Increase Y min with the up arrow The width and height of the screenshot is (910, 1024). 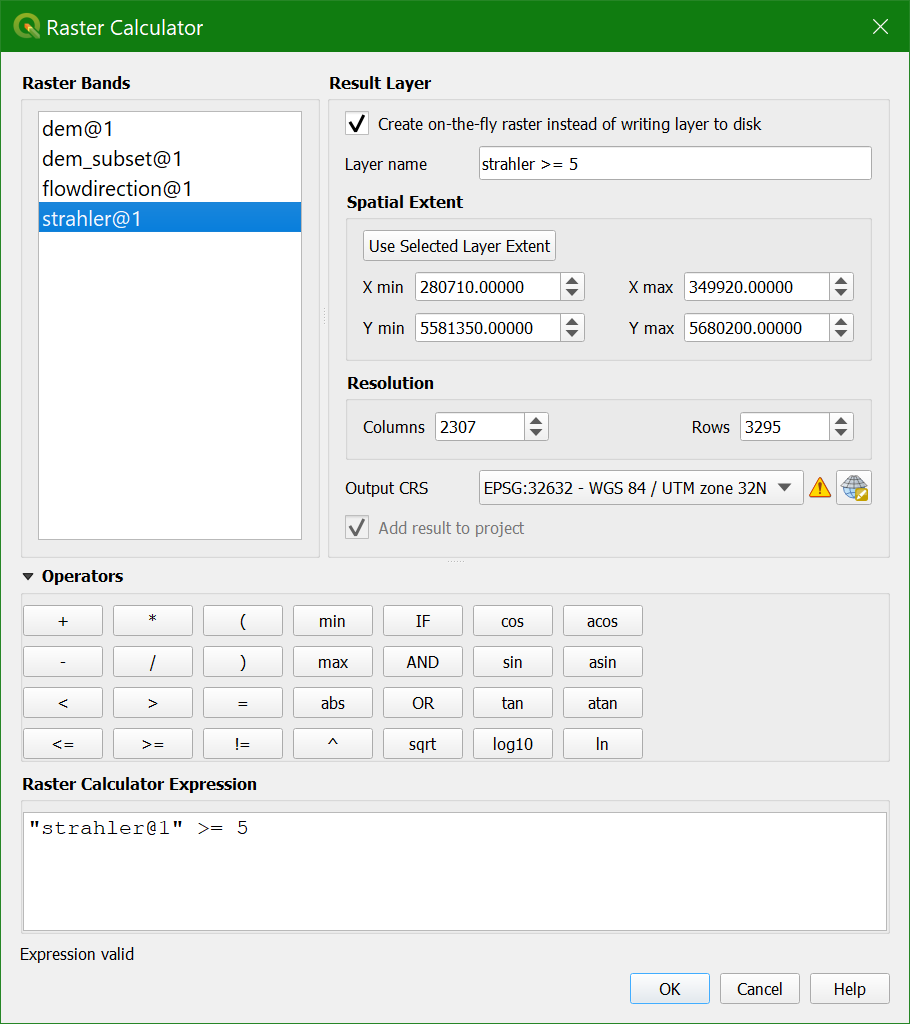click(572, 322)
